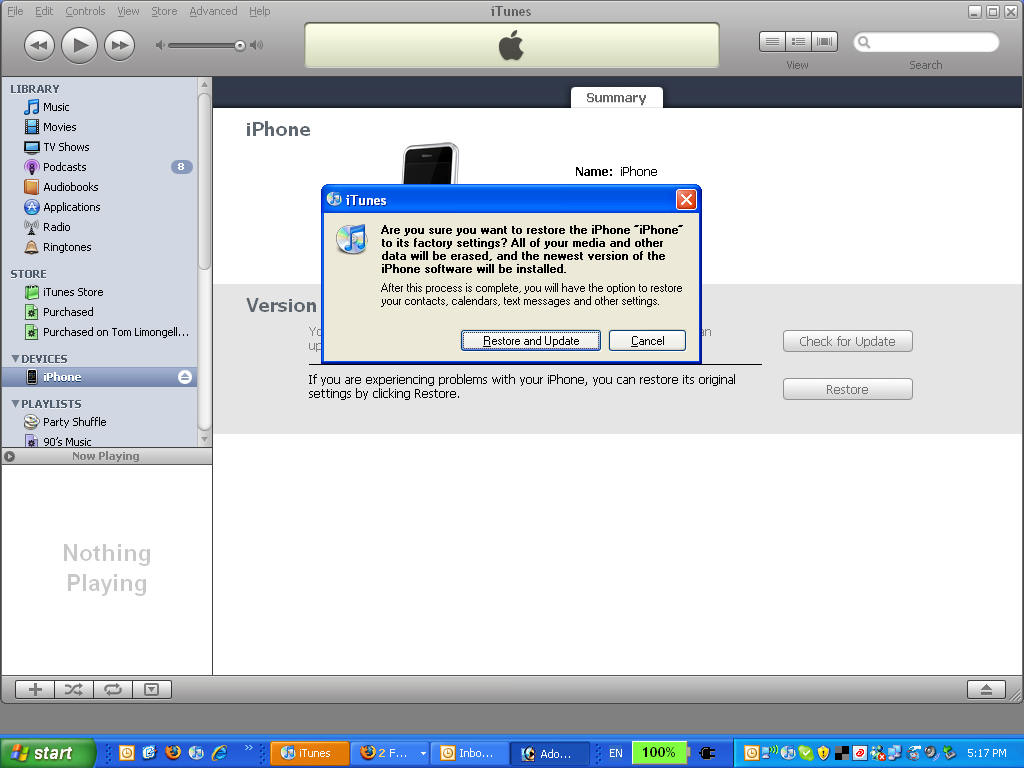The width and height of the screenshot is (1024, 768).
Task: Cancel the restore dialog
Action: pyautogui.click(x=647, y=340)
